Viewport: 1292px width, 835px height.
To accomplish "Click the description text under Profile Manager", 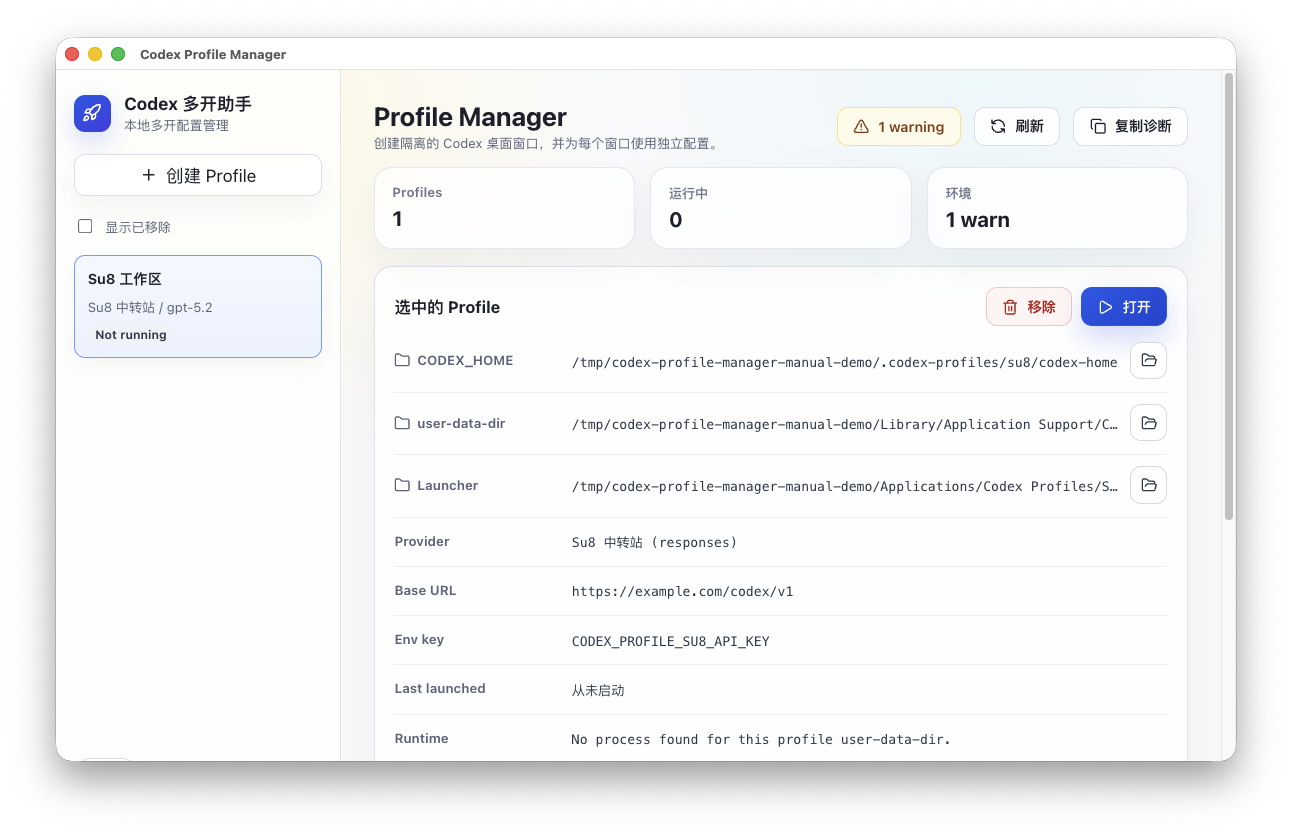I will (x=546, y=144).
